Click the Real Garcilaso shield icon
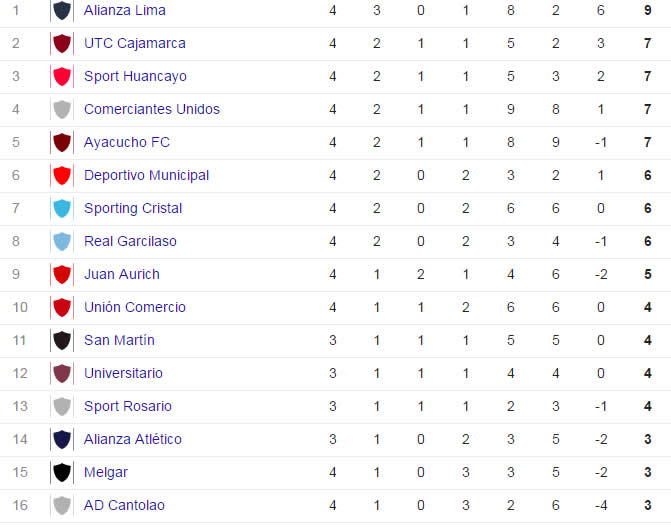The width and height of the screenshot is (671, 531). 62,241
